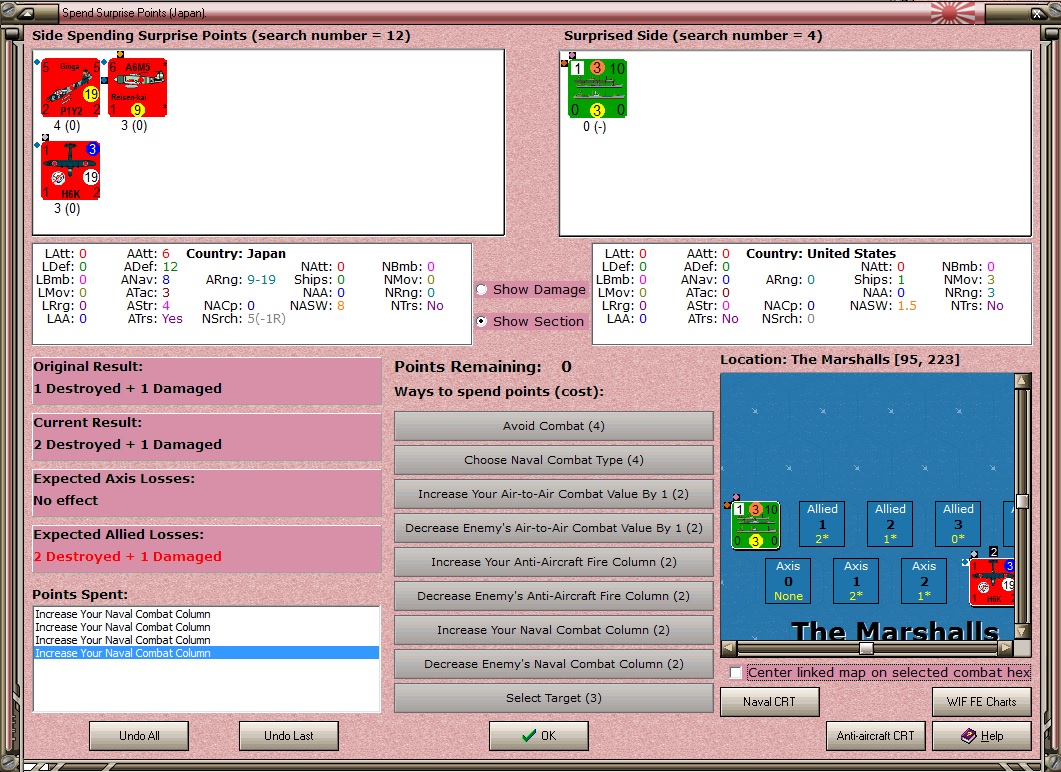Click the map horizontal scrollbar right arrow
Viewport: 1061px width, 772px height.
[x=1006, y=648]
